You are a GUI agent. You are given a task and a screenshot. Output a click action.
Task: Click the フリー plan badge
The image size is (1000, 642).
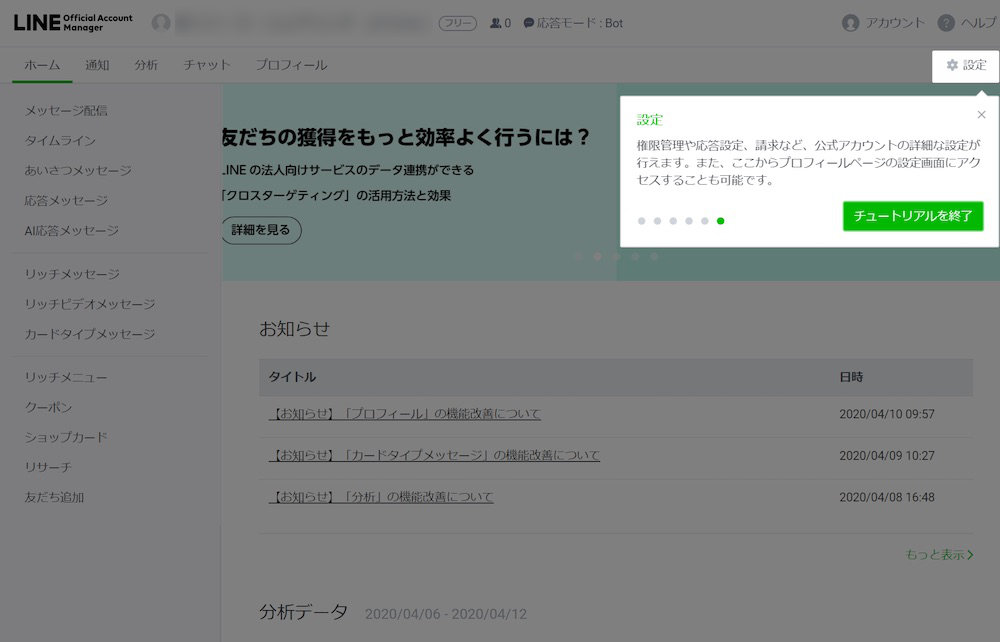[x=457, y=24]
